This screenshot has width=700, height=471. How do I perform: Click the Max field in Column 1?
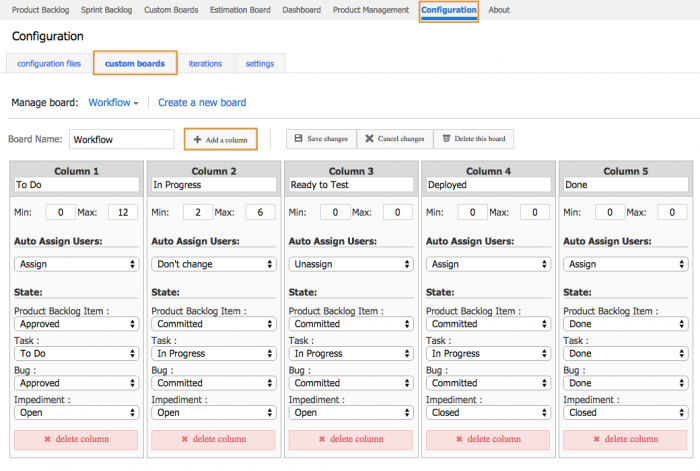tap(123, 212)
